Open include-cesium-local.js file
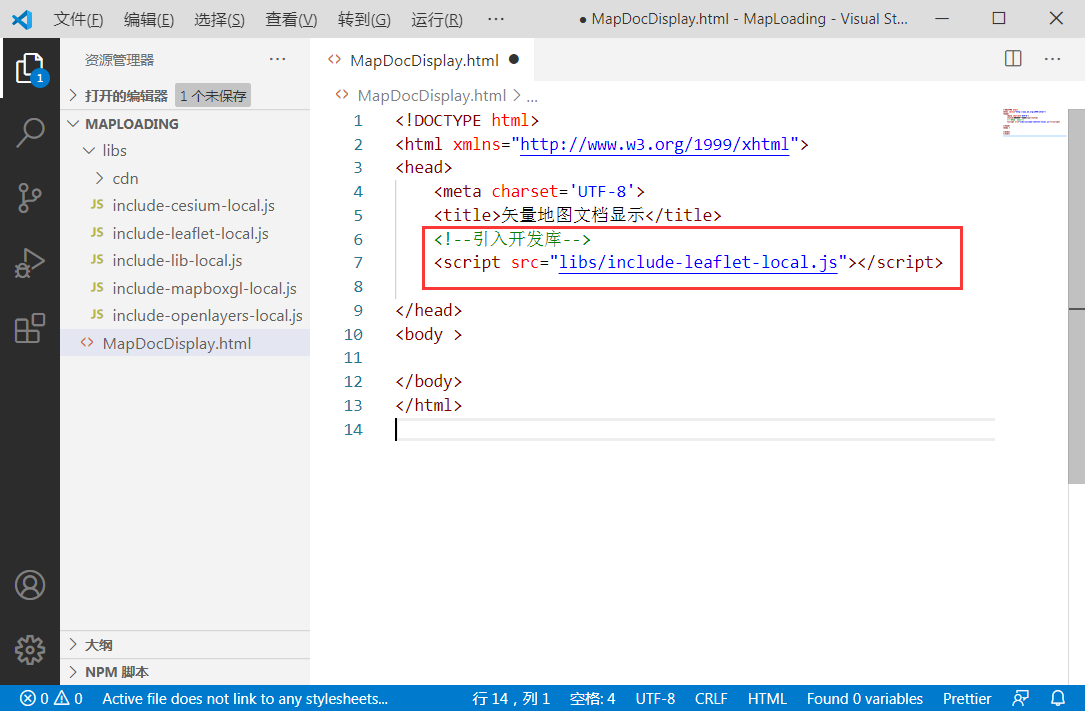The image size is (1085, 711). (193, 205)
